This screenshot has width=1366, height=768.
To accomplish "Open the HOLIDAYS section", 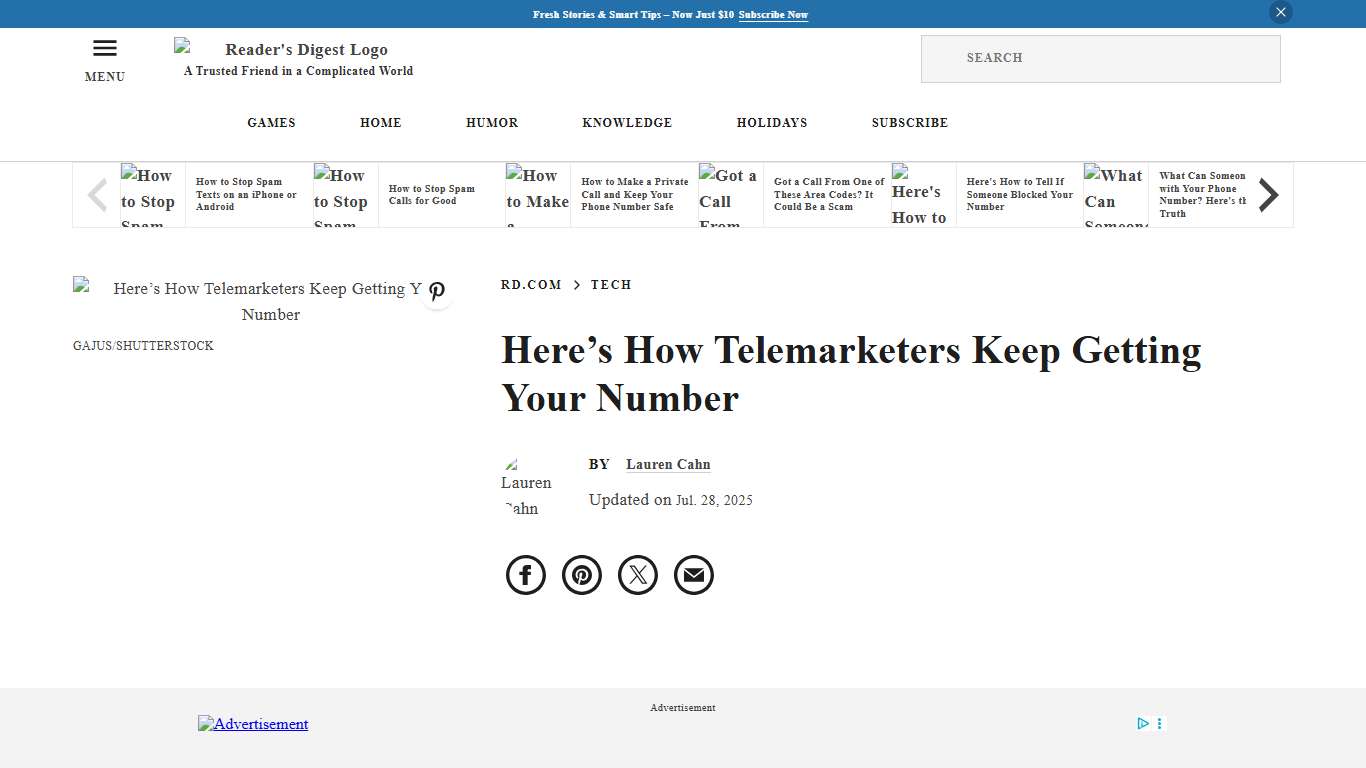I will (x=772, y=123).
